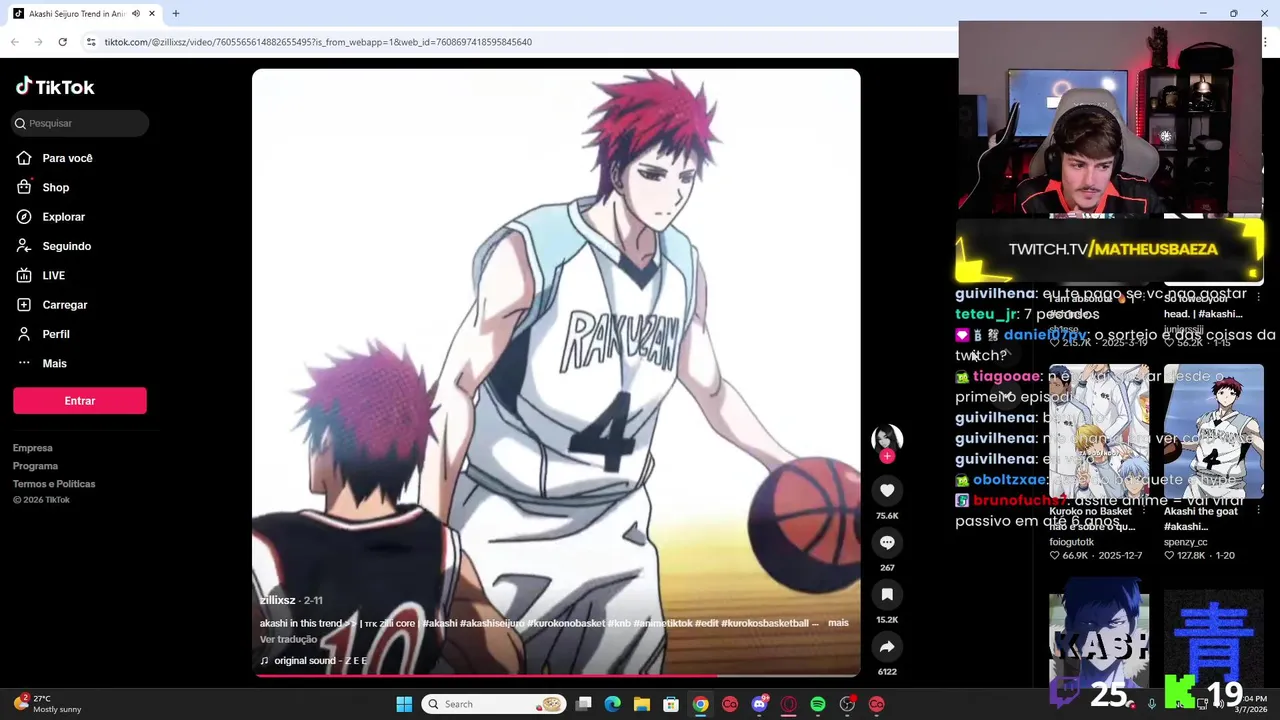Screen dimensions: 1280x720
Task: Open options for Akashi the goat video
Action: point(1258,512)
